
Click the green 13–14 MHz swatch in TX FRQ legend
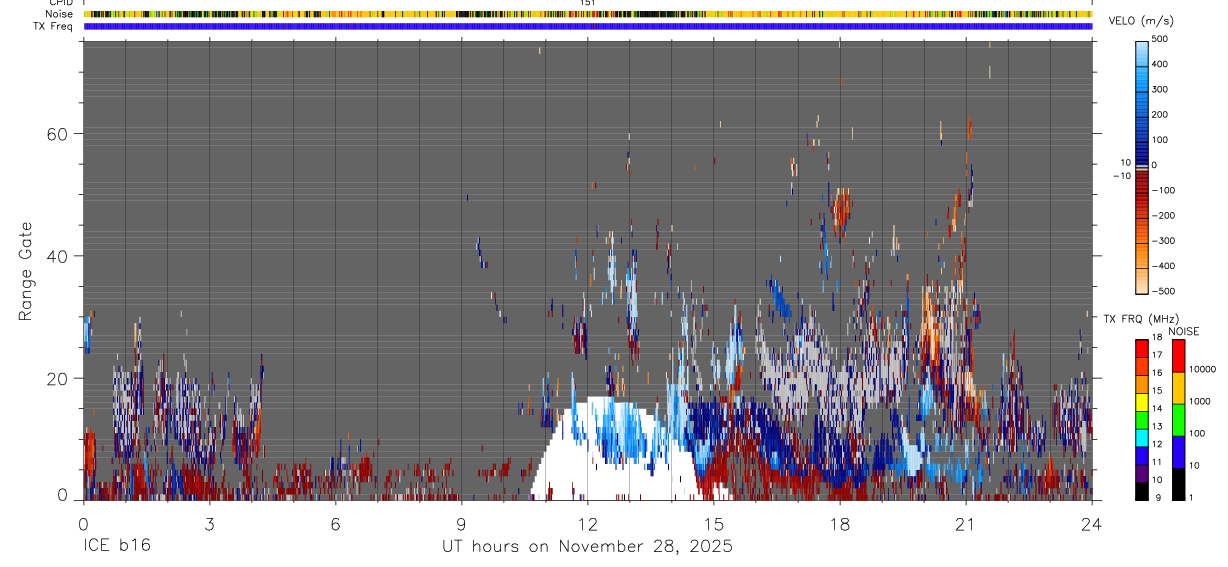pyautogui.click(x=1142, y=418)
